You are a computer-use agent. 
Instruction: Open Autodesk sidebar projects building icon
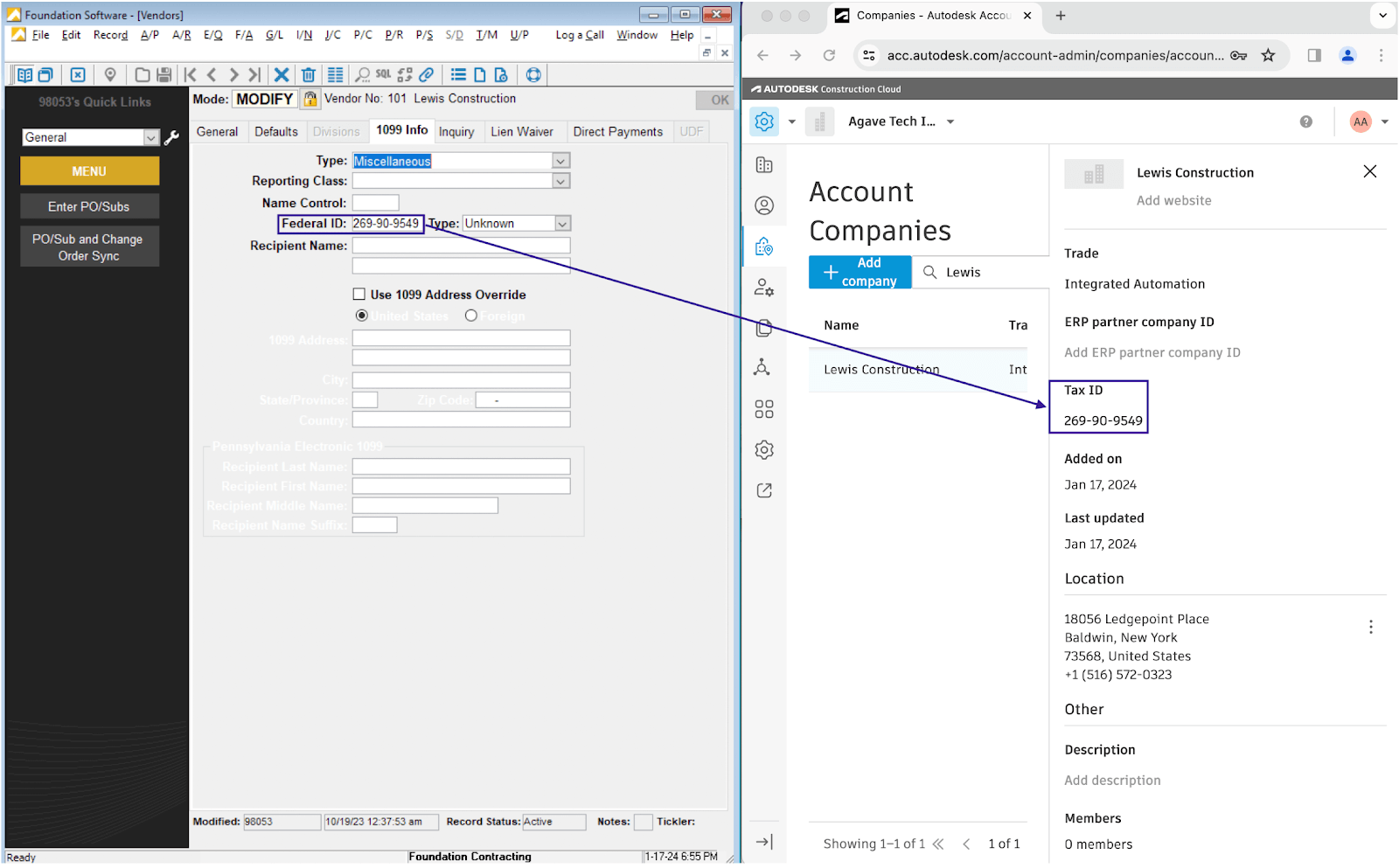tap(764, 165)
